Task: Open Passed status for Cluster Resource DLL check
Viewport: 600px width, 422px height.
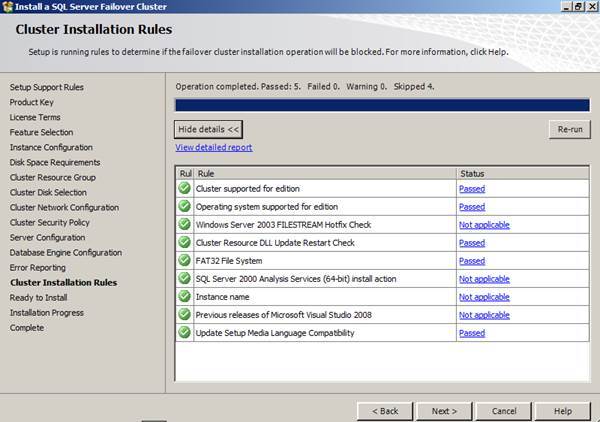Action: (x=472, y=243)
